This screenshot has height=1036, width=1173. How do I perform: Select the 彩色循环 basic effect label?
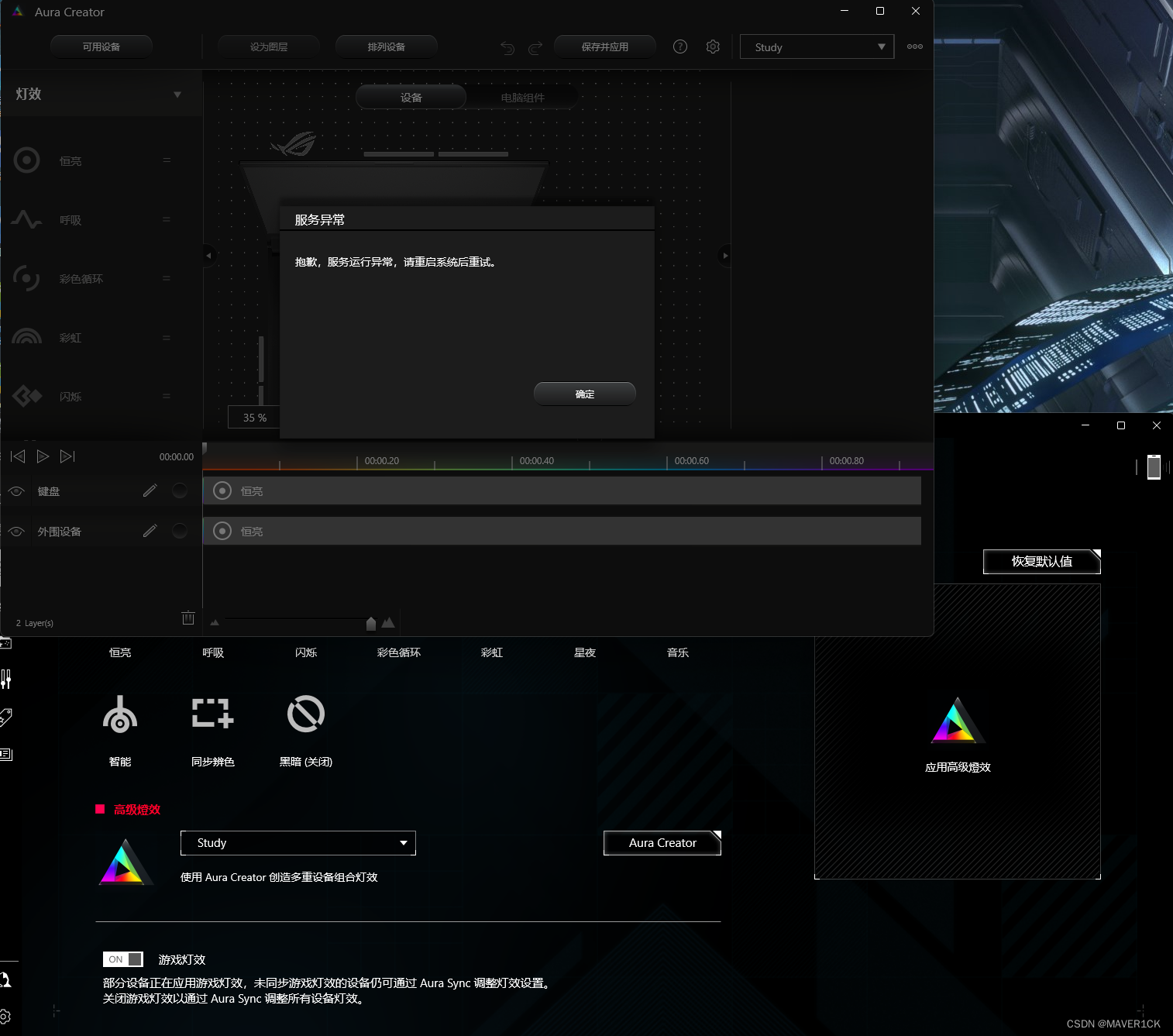click(399, 652)
